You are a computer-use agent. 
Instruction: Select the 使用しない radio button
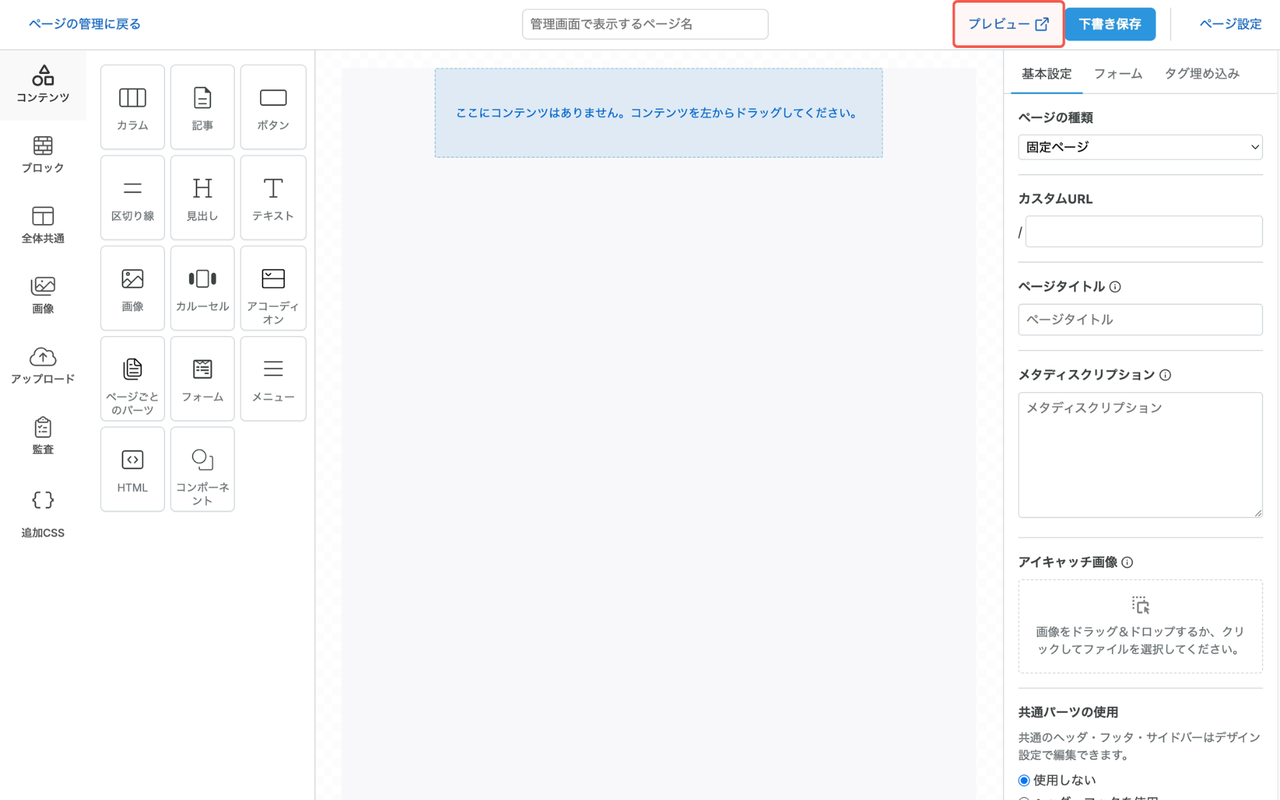point(1023,779)
